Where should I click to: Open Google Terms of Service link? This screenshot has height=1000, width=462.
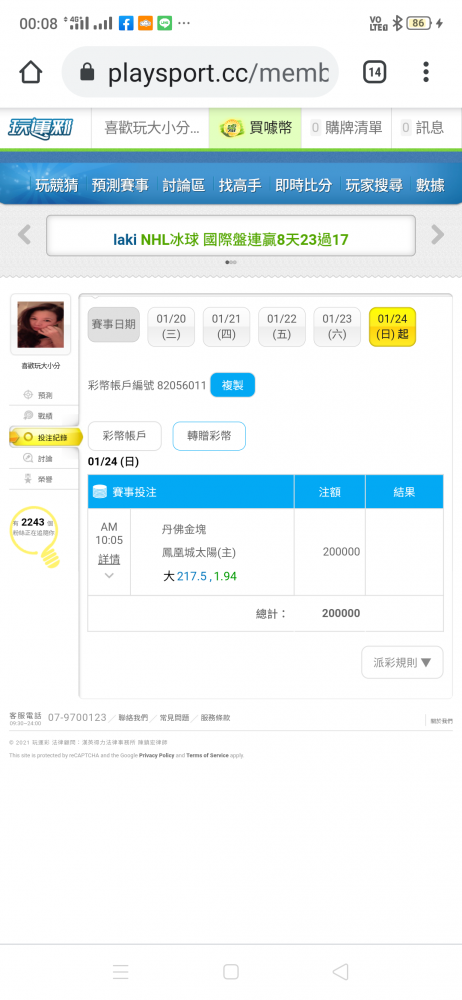tap(207, 755)
